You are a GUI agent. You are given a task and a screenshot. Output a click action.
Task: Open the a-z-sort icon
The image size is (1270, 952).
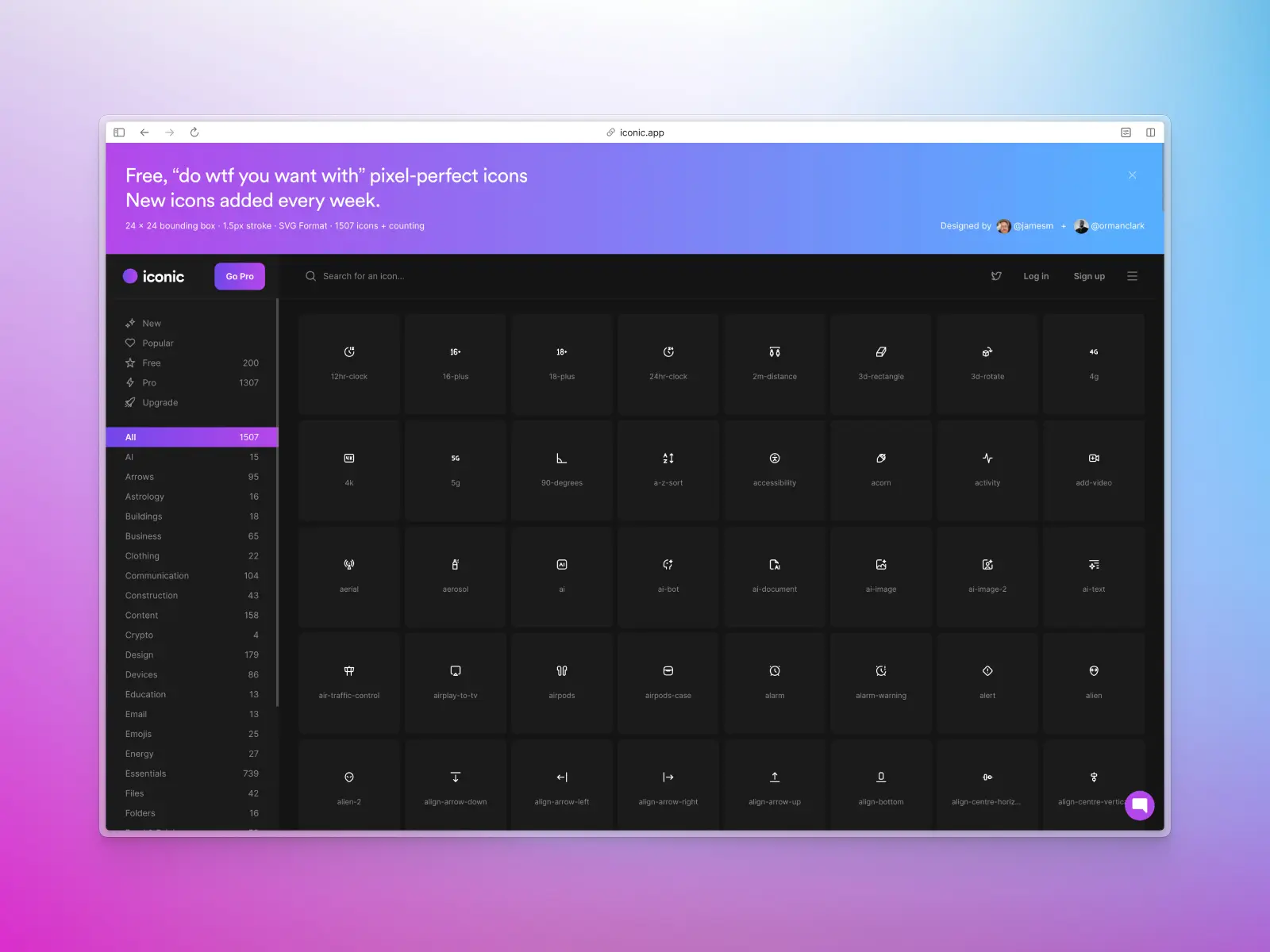coord(668,470)
